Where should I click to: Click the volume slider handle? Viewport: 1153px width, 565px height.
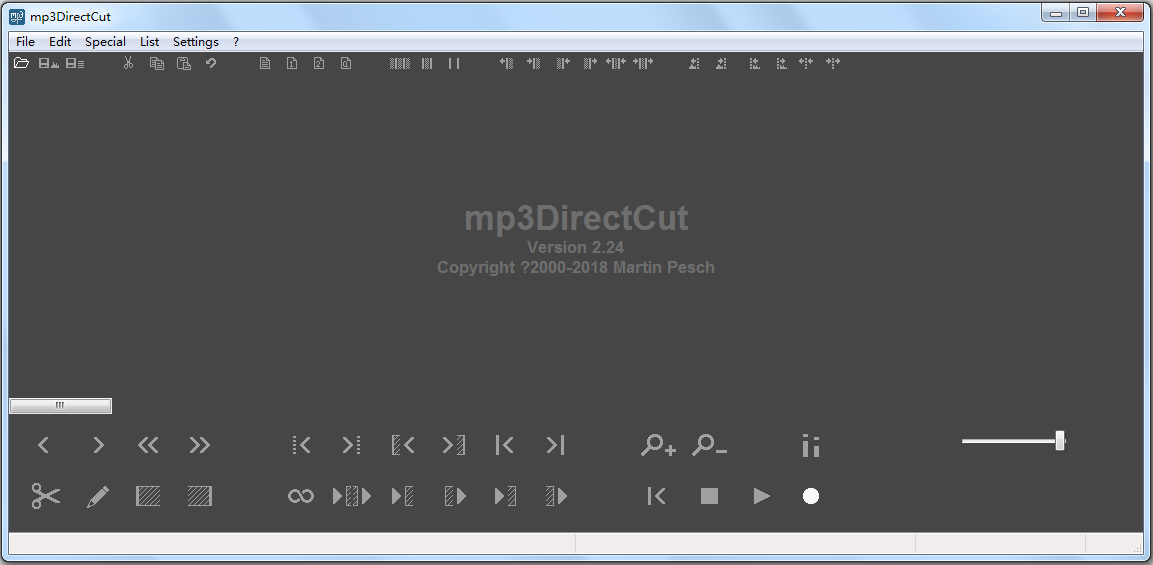pos(1060,441)
